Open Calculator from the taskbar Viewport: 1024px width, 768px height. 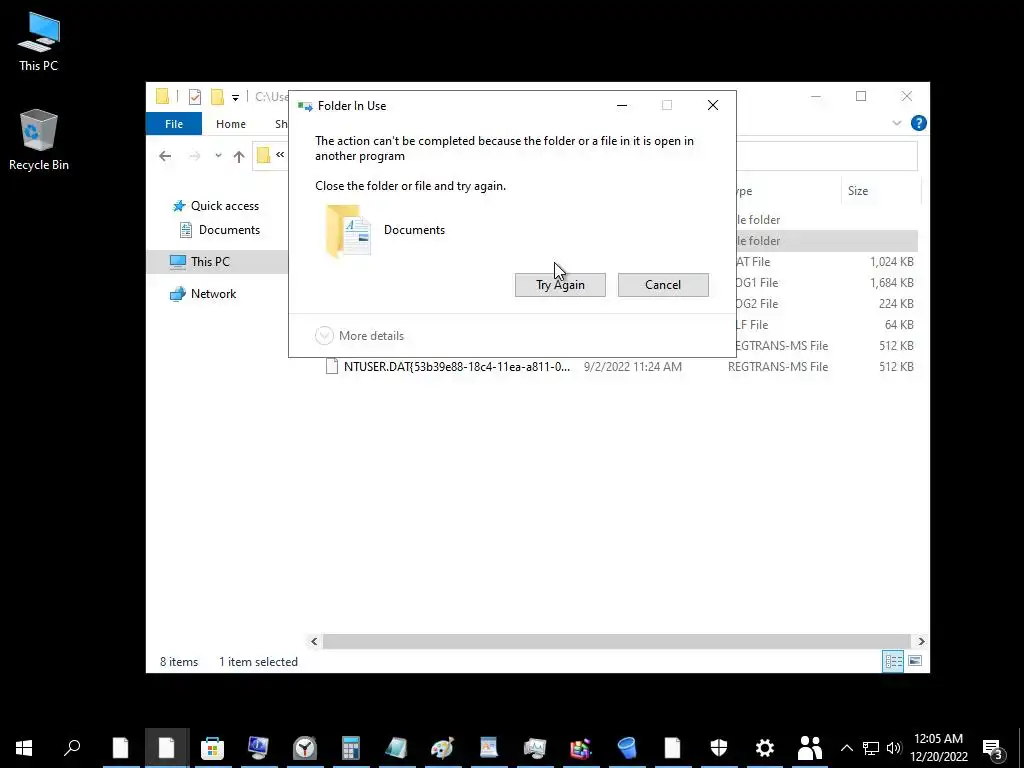click(x=351, y=748)
